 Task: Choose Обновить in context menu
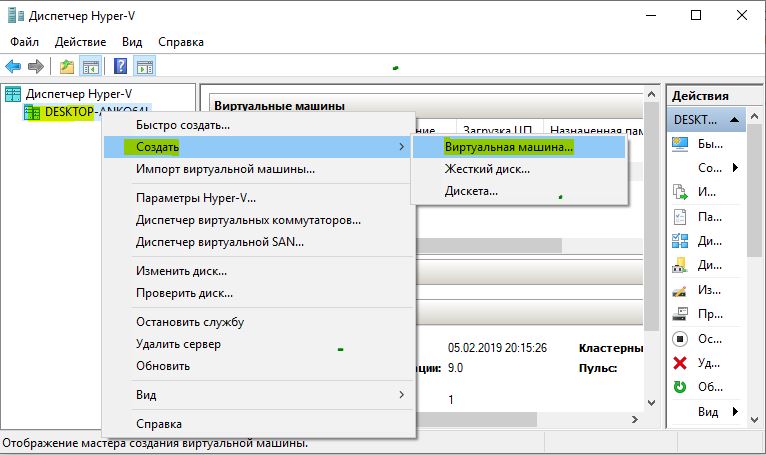[x=259, y=366]
